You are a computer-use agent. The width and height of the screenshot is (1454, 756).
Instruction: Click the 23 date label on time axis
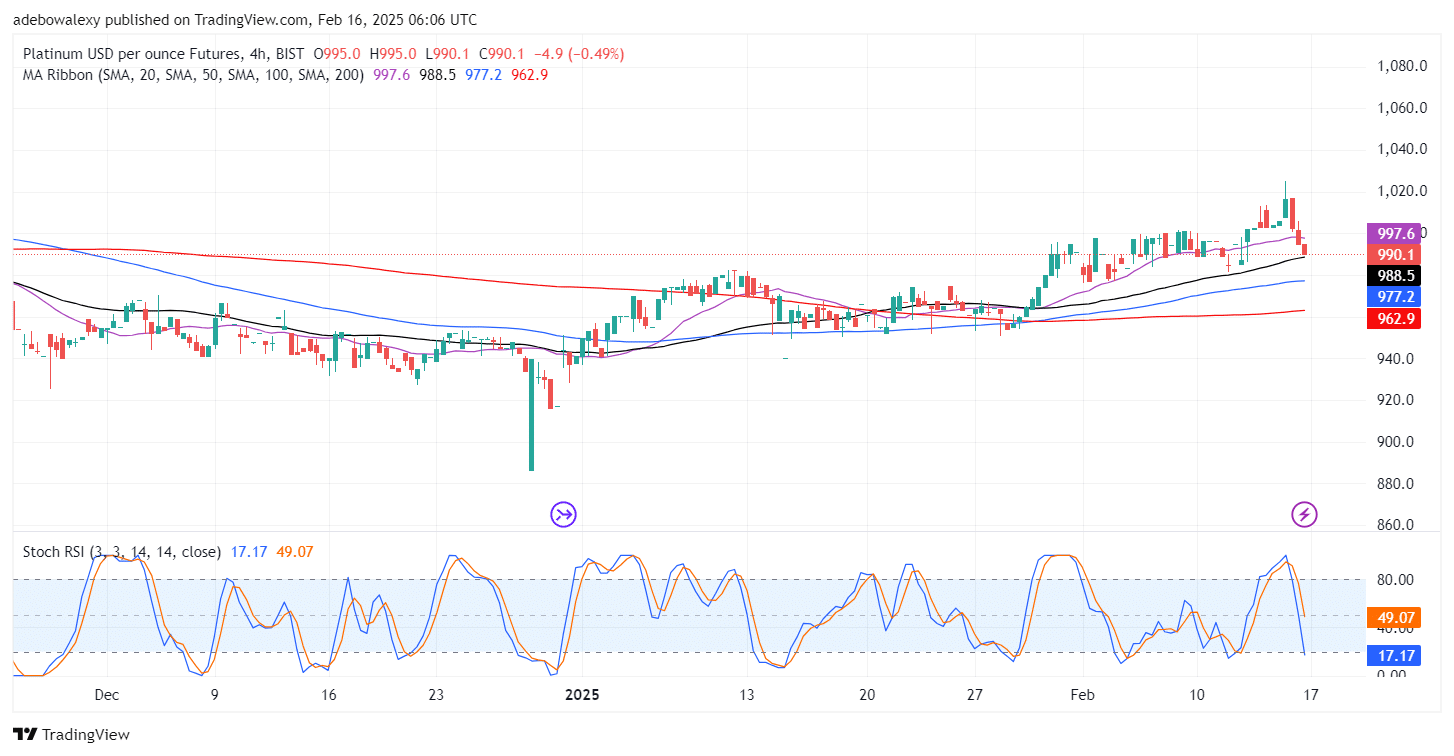435,695
